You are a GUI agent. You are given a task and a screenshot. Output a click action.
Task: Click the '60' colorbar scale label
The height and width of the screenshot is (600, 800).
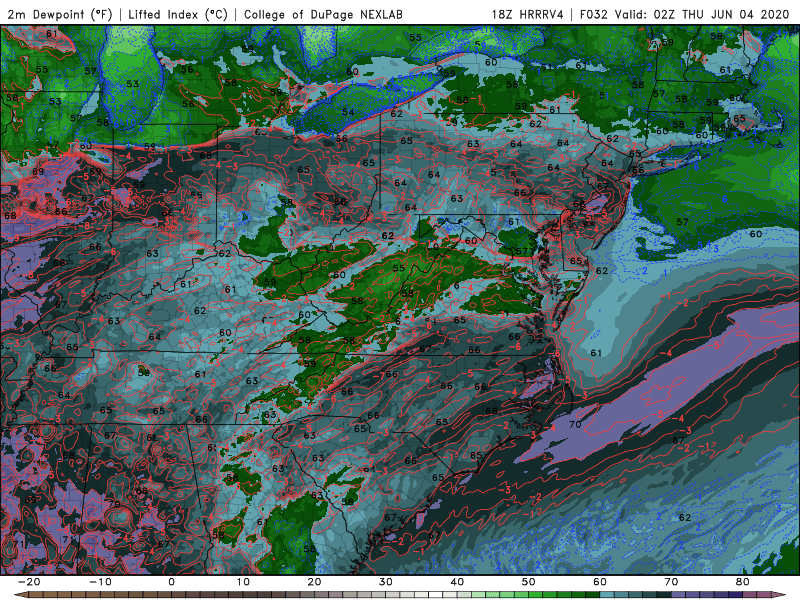pos(600,582)
